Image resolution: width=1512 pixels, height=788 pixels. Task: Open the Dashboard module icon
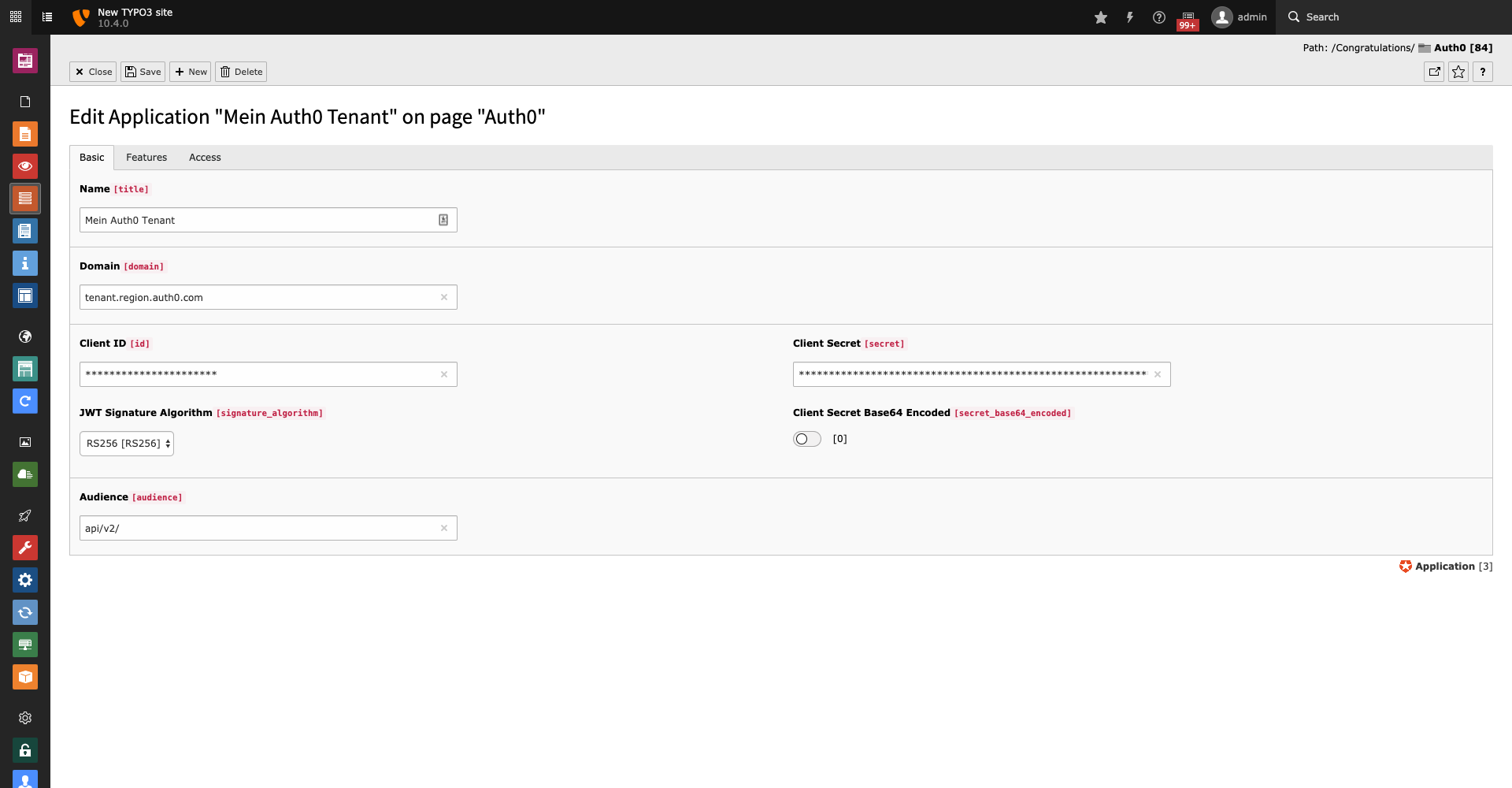25,61
